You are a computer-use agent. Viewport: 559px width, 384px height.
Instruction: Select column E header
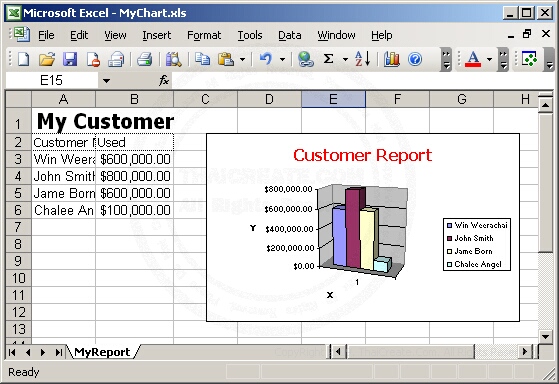click(x=333, y=99)
